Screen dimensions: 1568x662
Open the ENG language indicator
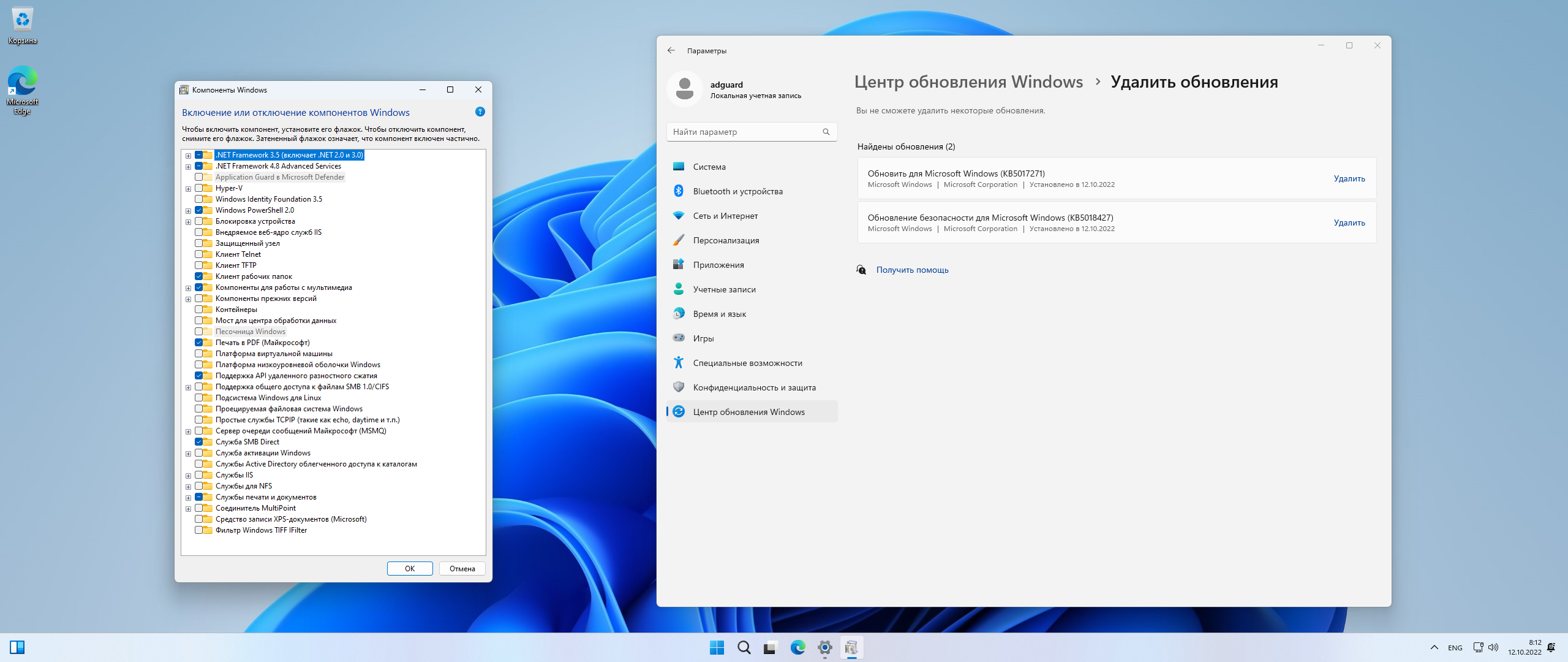tap(1455, 648)
